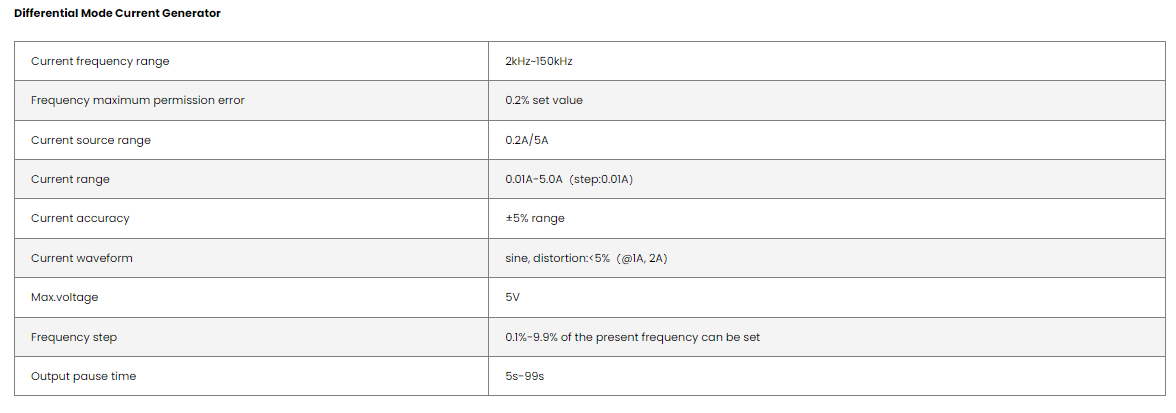Select the Current accuracy label
The width and height of the screenshot is (1176, 413).
[80, 218]
